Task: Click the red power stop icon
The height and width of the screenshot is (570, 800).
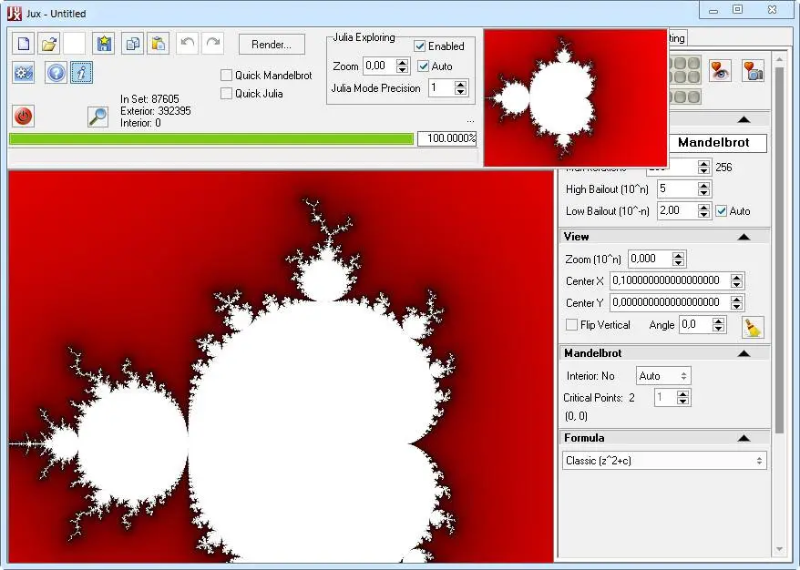Action: pyautogui.click(x=23, y=116)
